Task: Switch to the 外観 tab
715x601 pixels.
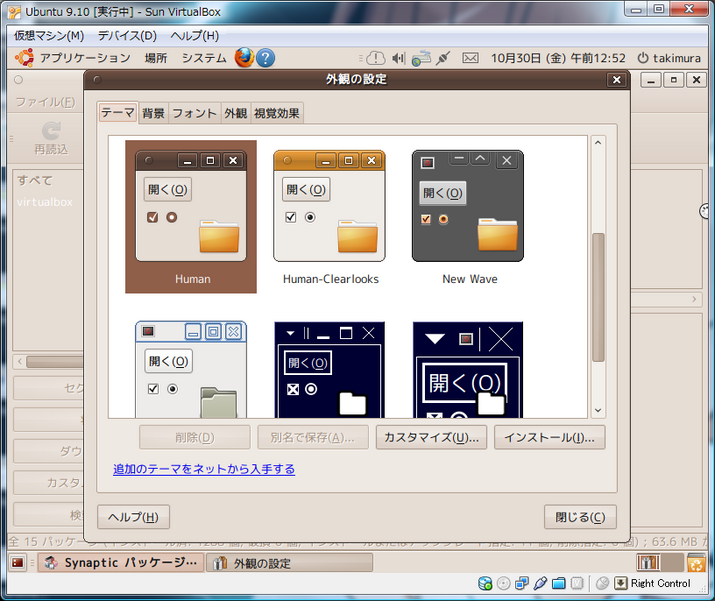Action: pos(236,113)
